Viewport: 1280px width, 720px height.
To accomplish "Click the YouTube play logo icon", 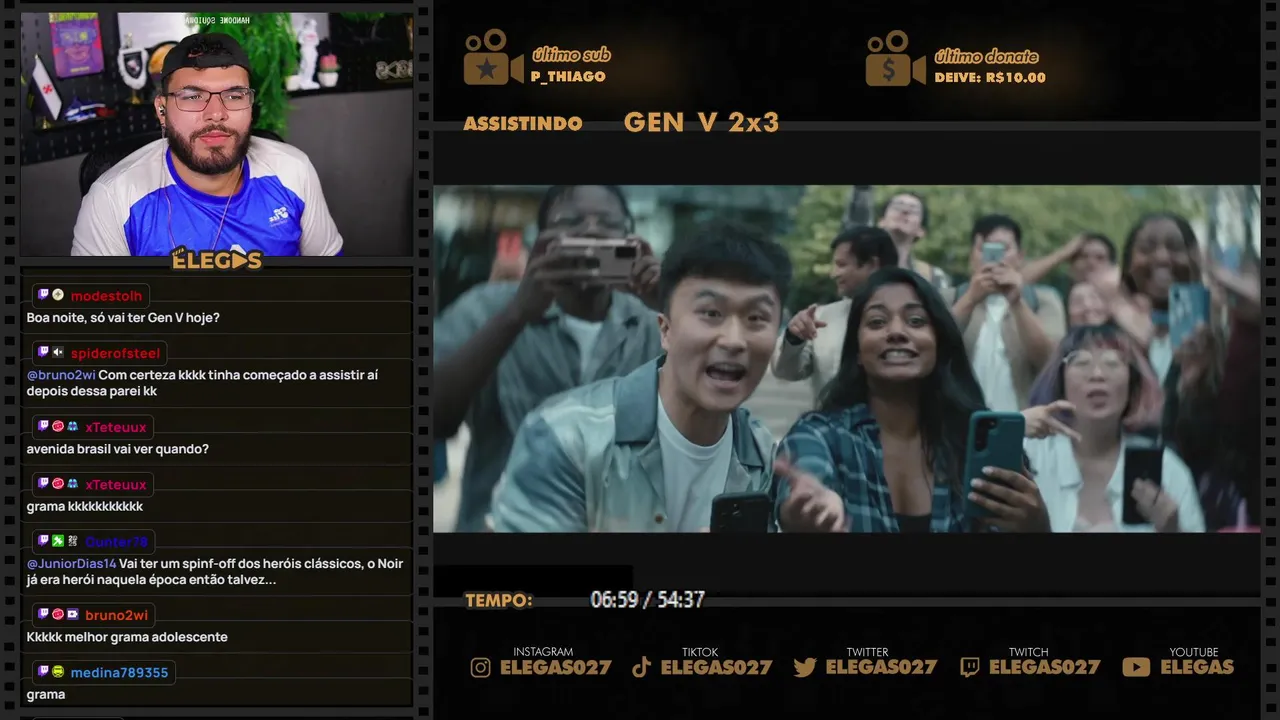I will (1136, 667).
